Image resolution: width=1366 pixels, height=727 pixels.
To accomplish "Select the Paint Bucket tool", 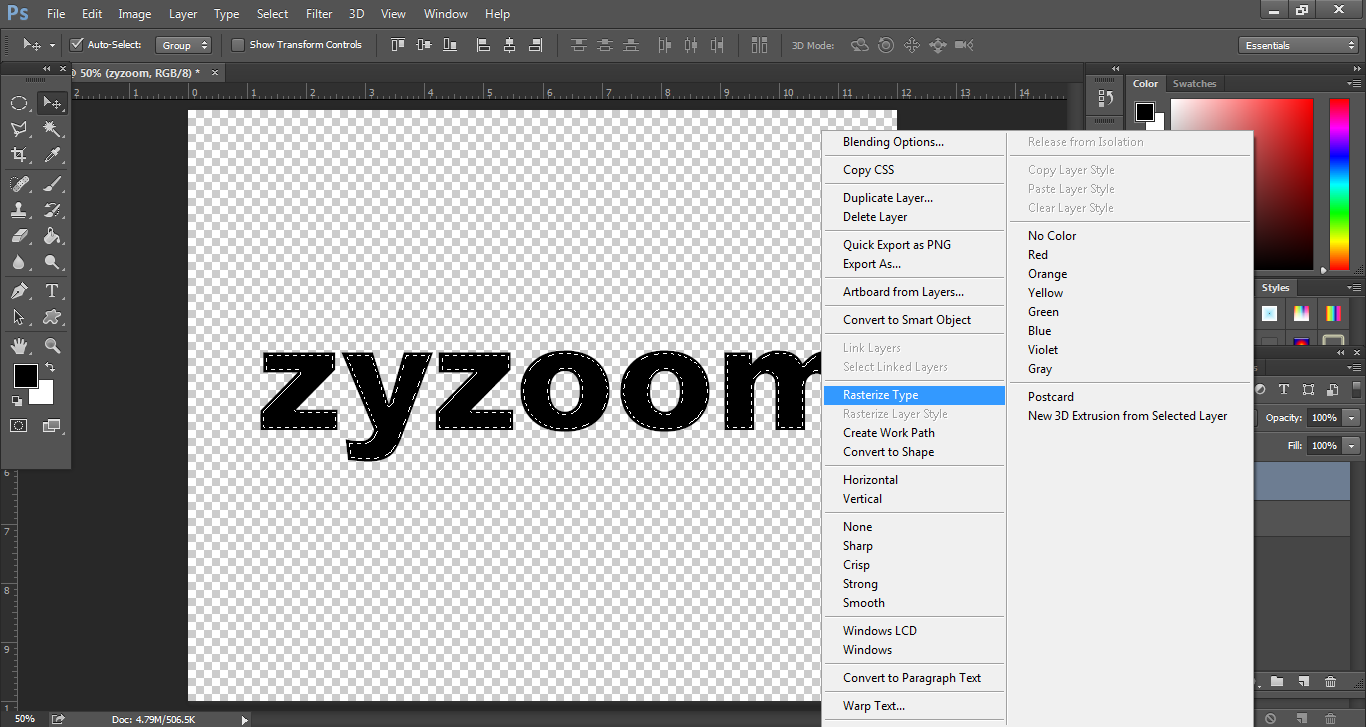I will tap(52, 236).
